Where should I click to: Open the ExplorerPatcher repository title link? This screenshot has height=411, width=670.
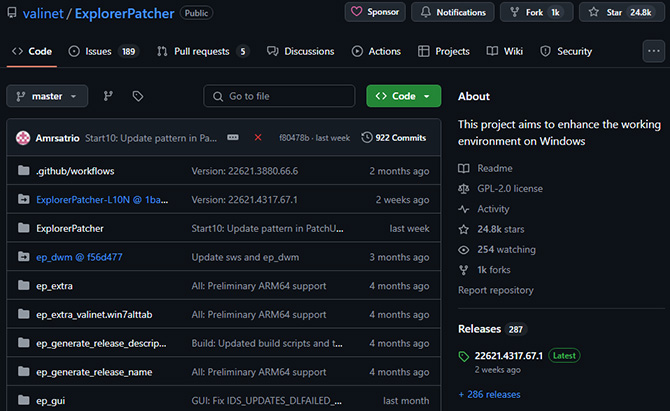[124, 14]
